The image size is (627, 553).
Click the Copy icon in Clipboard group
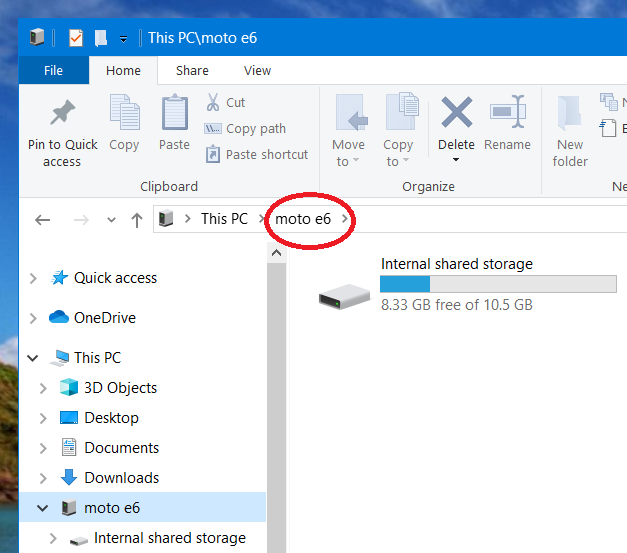click(124, 112)
